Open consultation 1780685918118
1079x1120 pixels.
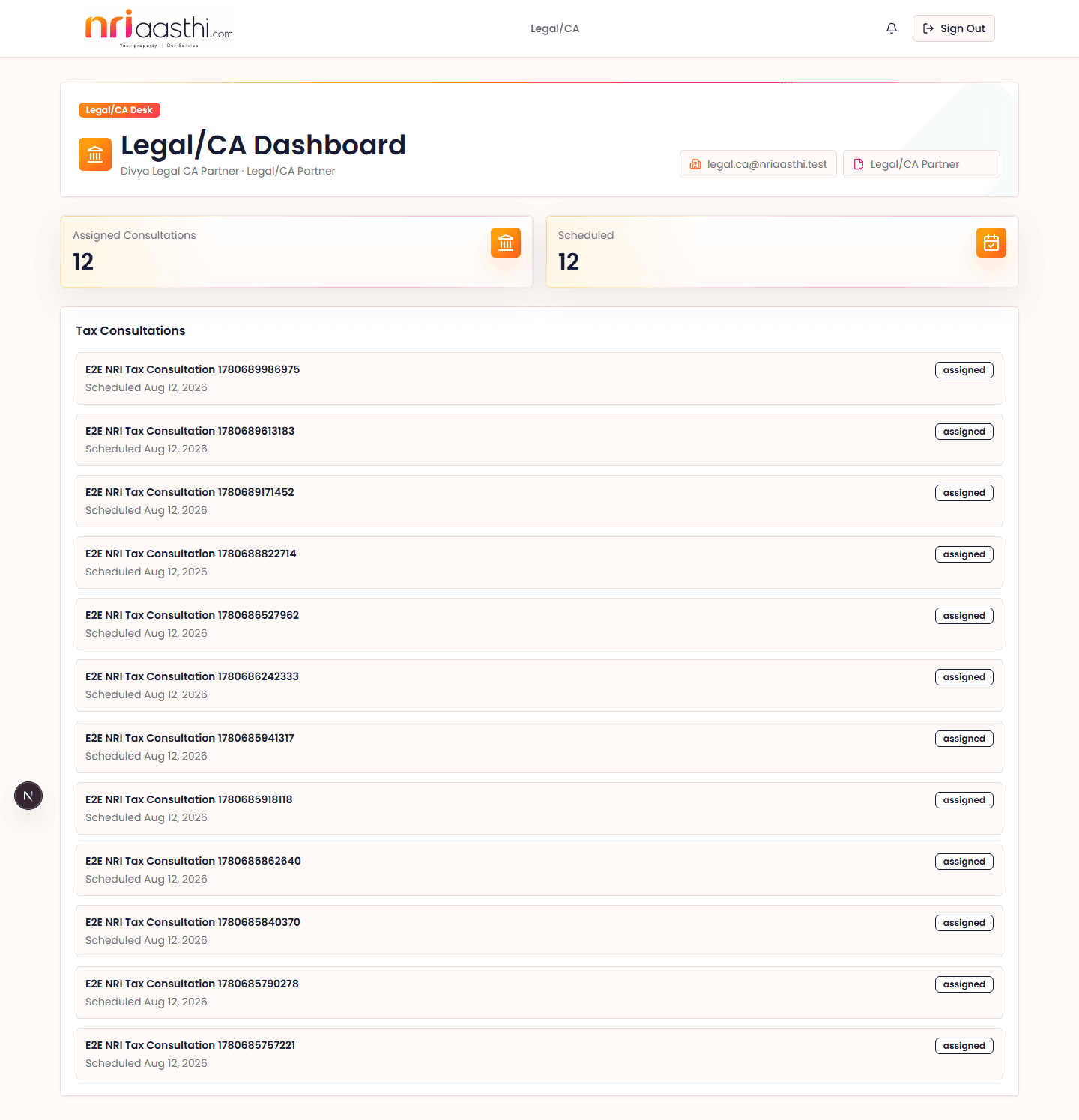coord(539,808)
